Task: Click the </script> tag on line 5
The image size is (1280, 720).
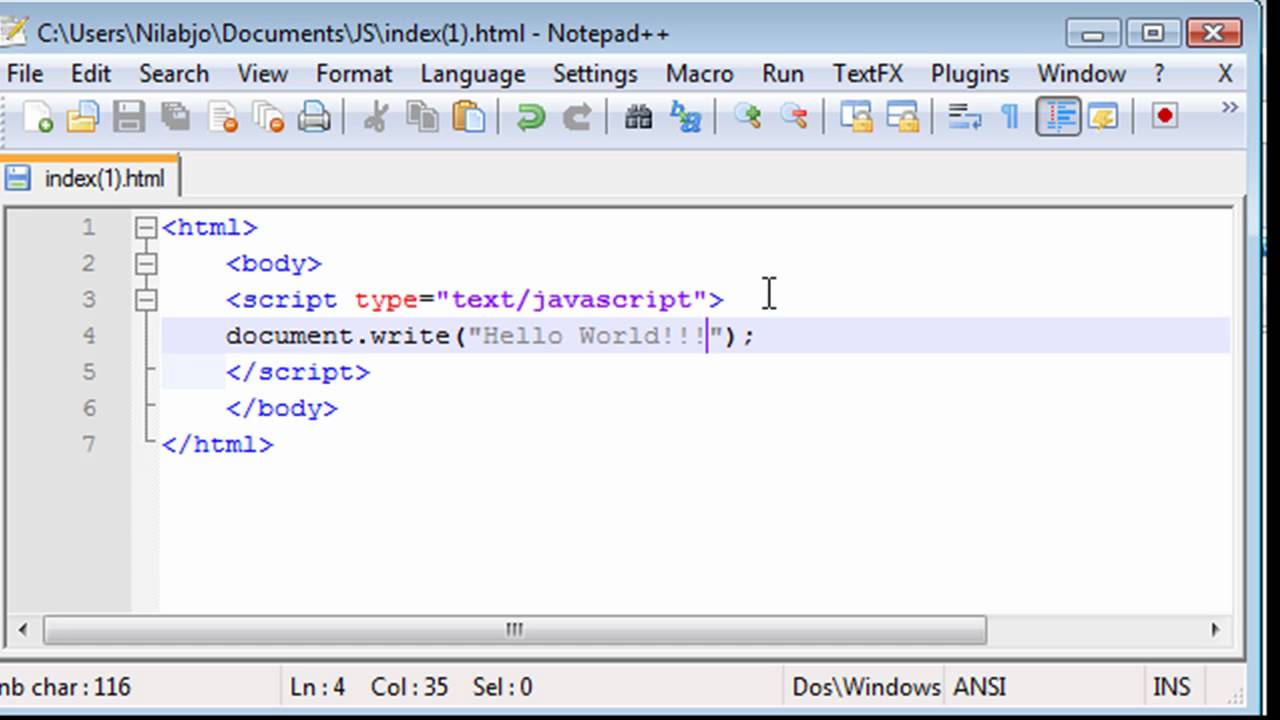Action: (x=298, y=372)
